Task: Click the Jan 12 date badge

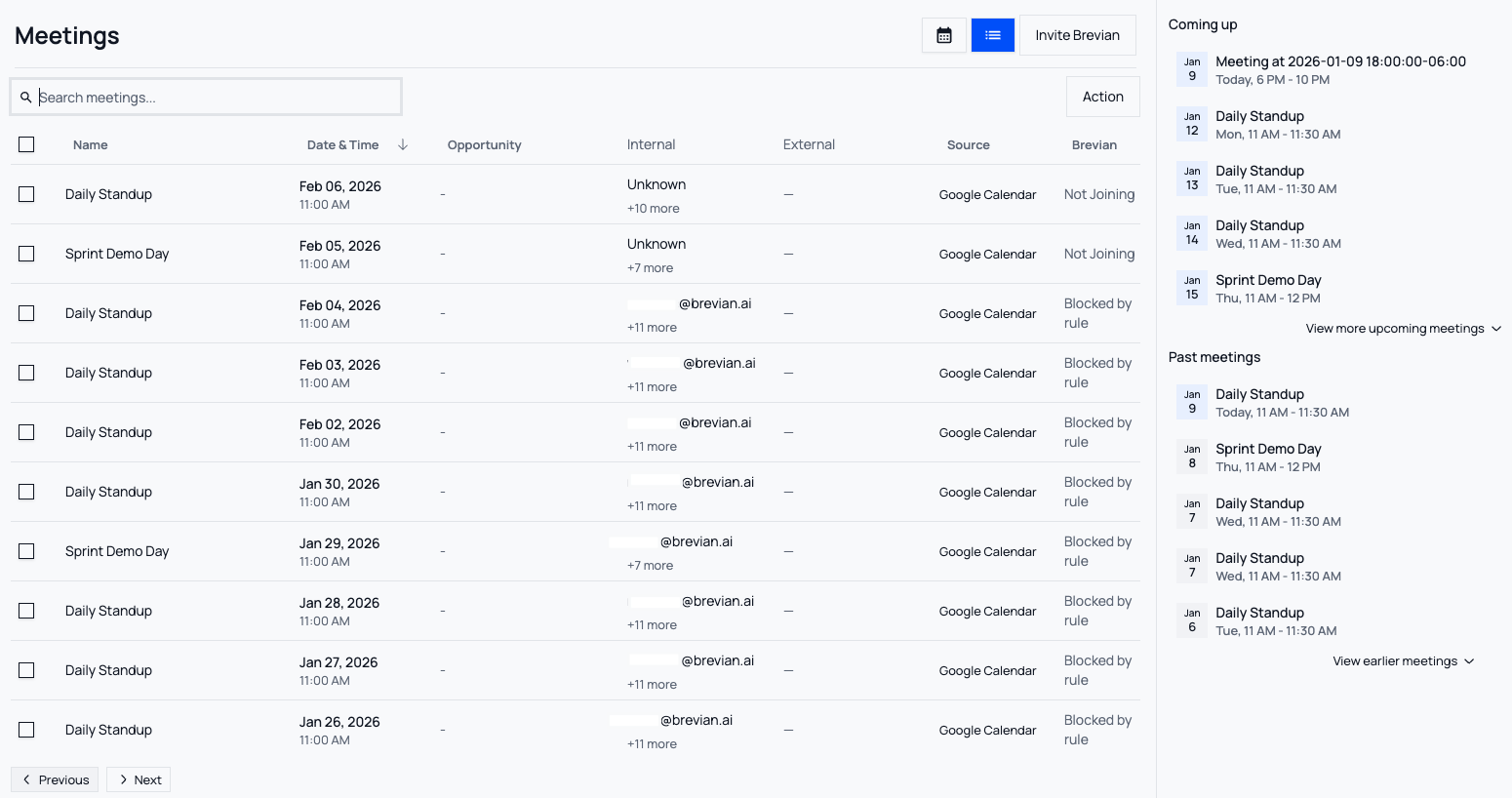Action: 1191,124
